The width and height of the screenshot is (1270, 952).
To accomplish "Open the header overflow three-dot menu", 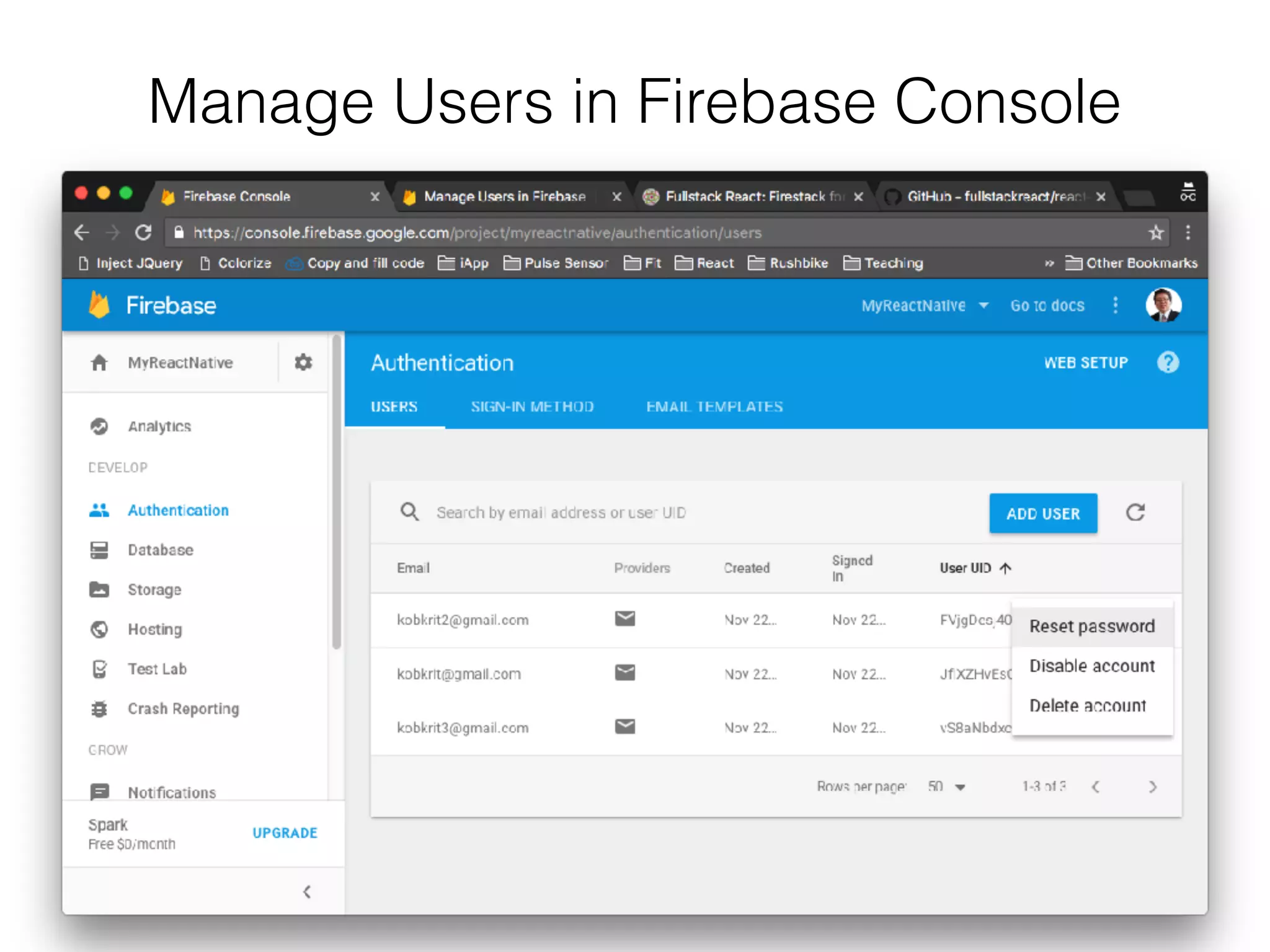I will [1116, 305].
